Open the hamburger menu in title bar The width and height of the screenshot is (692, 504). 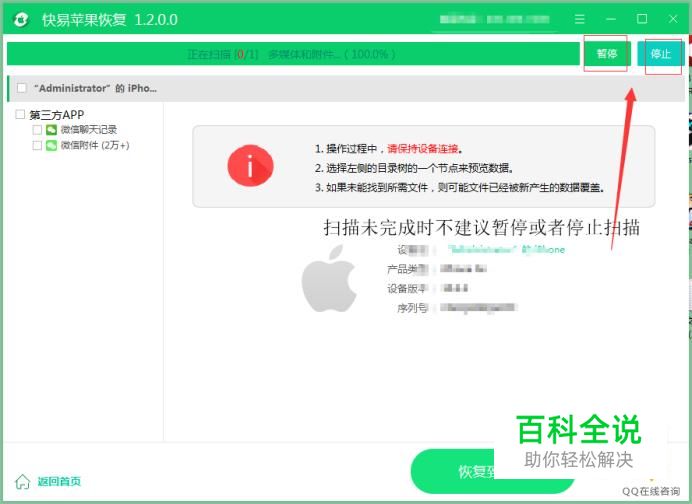(580, 19)
